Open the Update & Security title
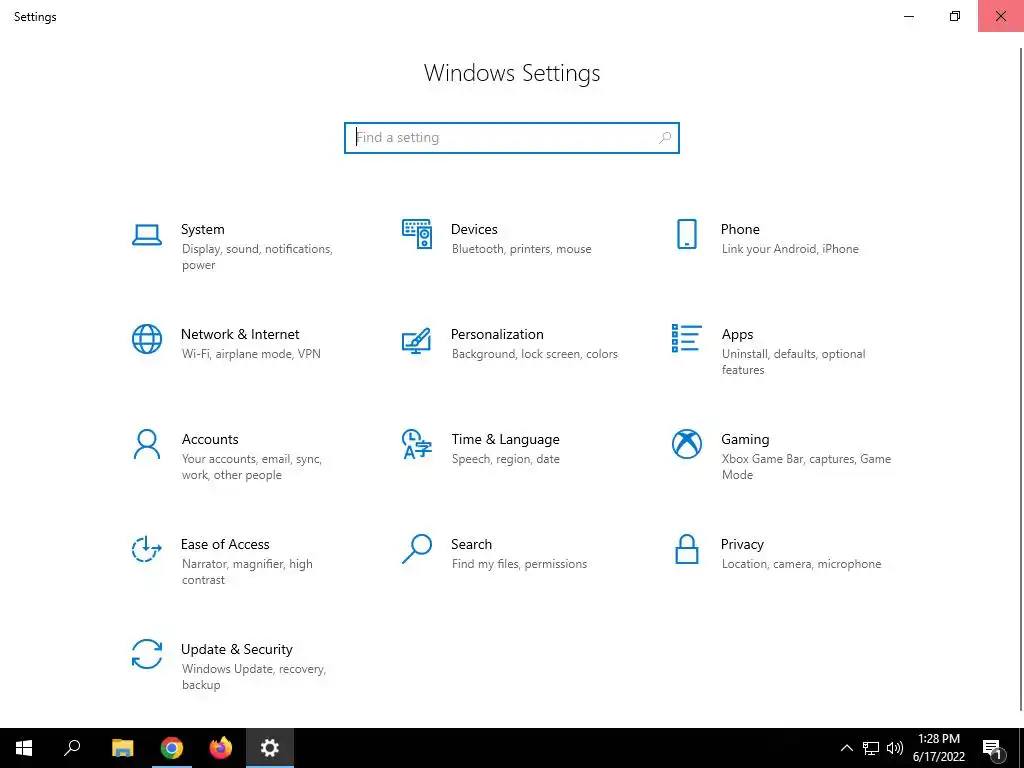The height and width of the screenshot is (768, 1024). pyautogui.click(x=236, y=649)
